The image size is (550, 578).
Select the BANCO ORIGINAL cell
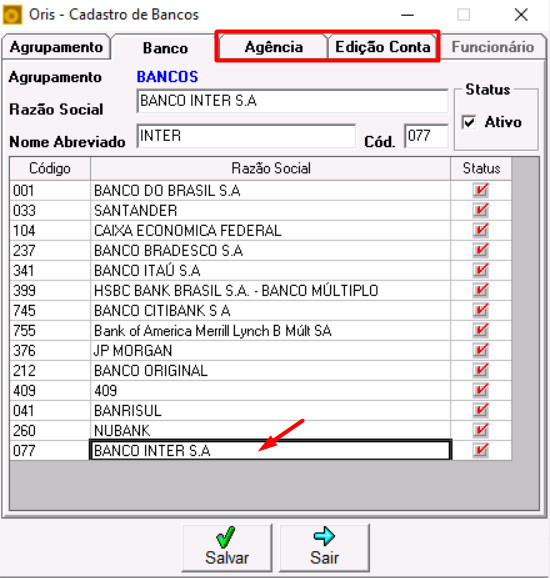click(271, 370)
